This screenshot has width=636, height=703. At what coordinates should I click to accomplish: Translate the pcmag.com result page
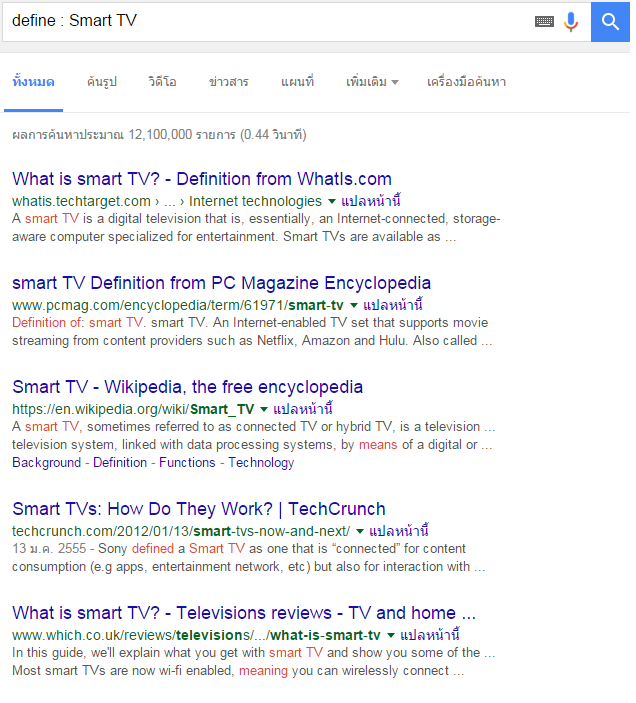(x=393, y=305)
